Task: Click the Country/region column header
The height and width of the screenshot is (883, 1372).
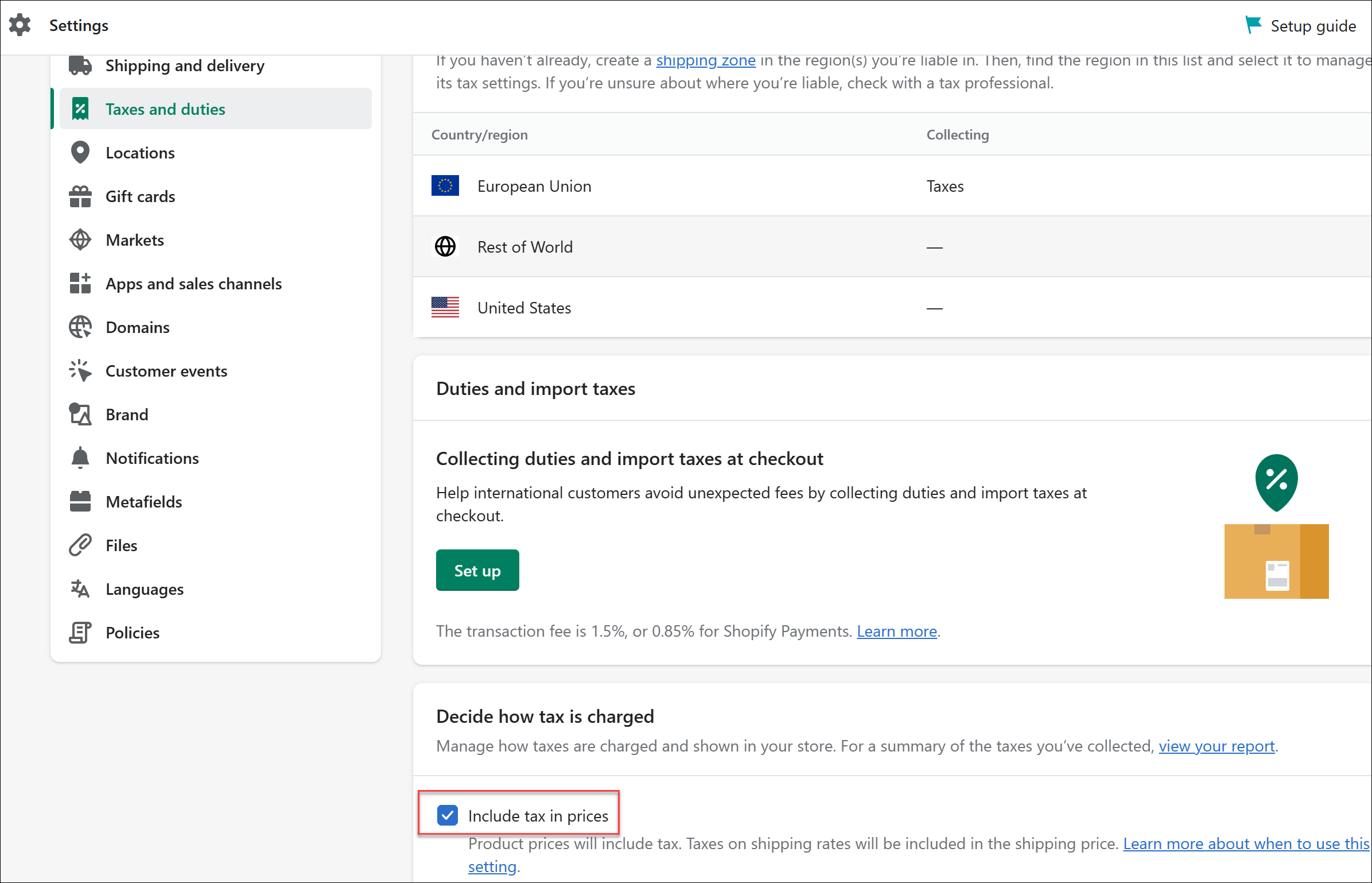Action: tap(480, 134)
